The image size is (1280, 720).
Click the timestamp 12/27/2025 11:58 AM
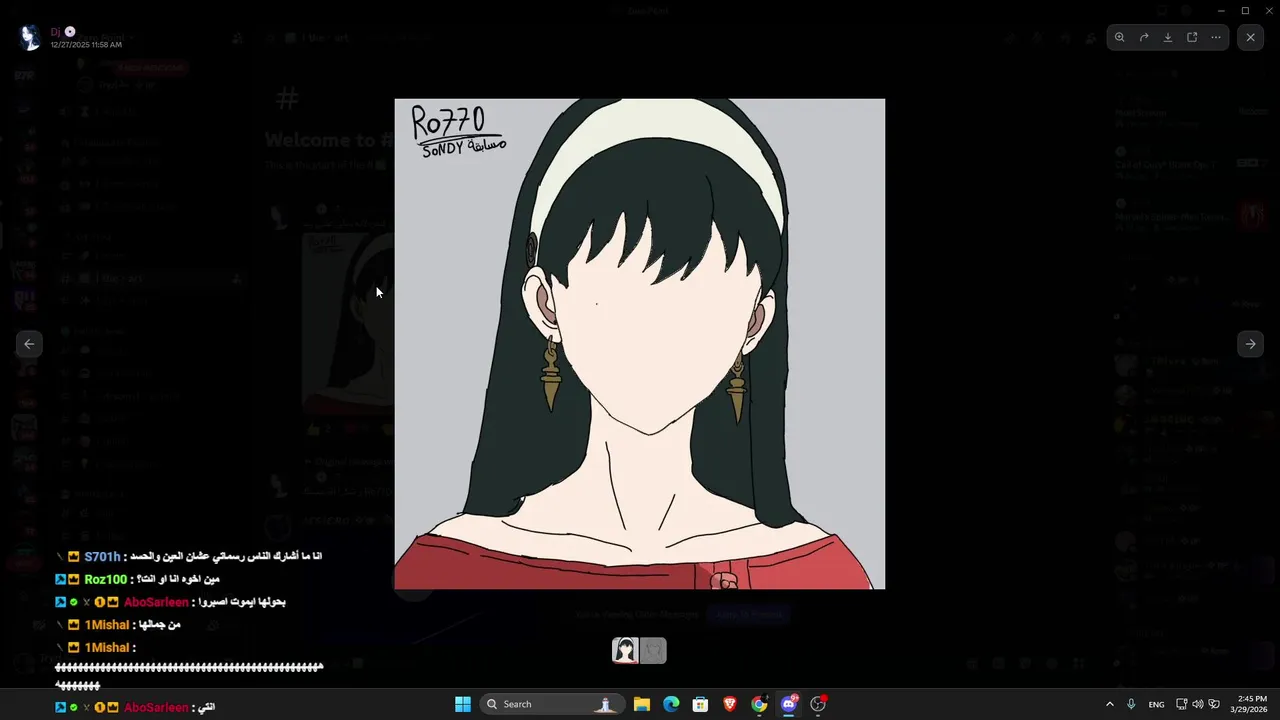86,45
